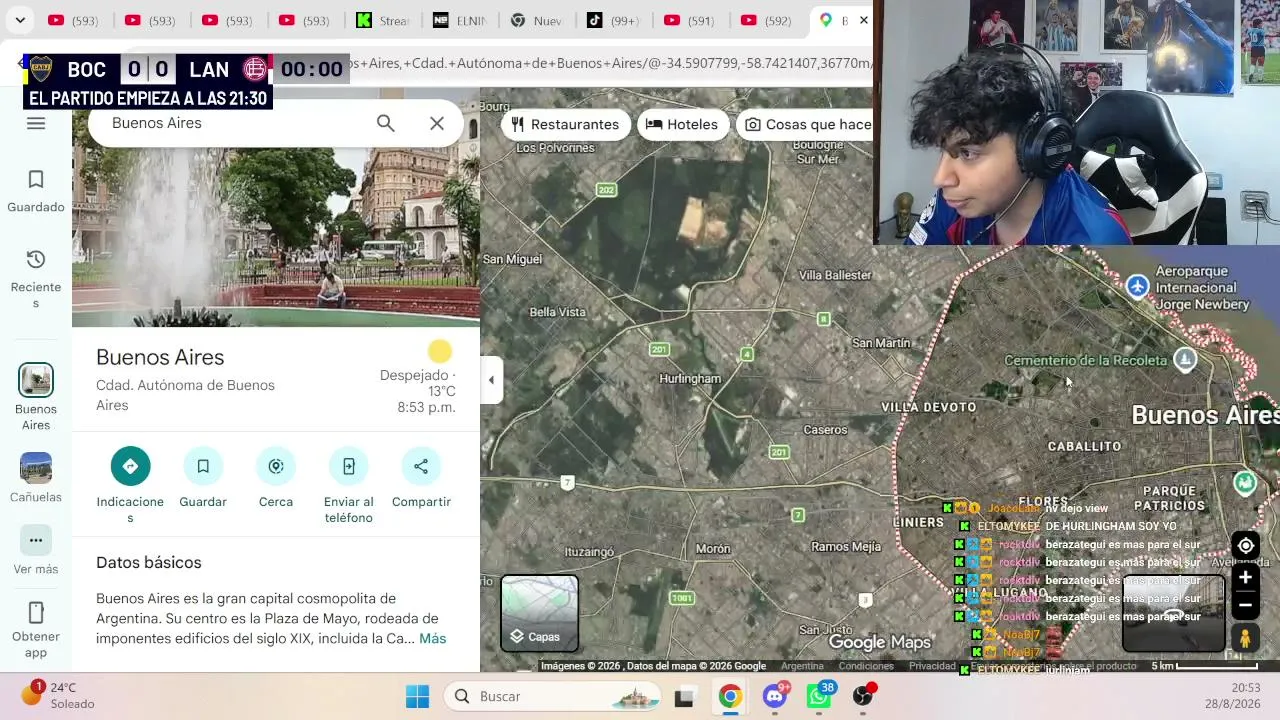Click the Ituzaingó label on the map
Screen dimensions: 1280x720
coord(589,552)
